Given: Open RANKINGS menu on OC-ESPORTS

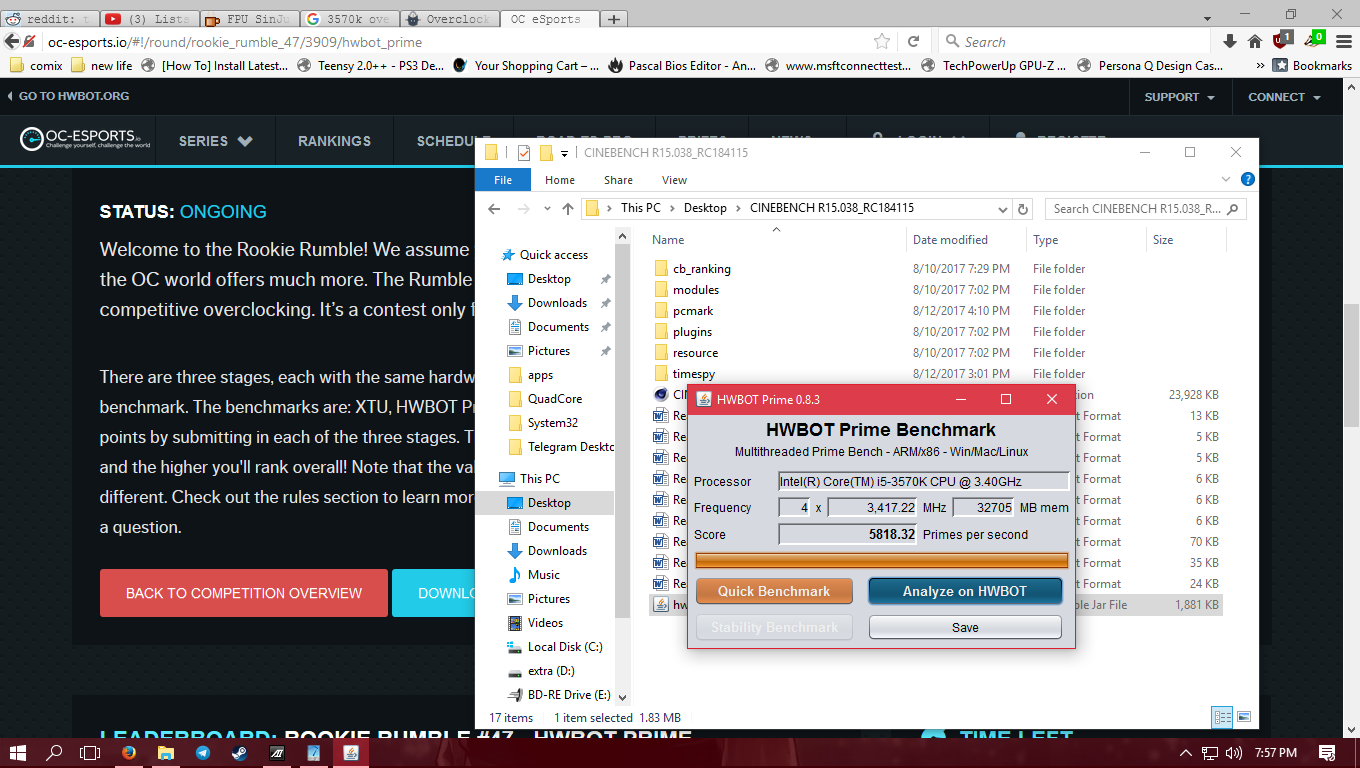Looking at the screenshot, I should coord(334,141).
